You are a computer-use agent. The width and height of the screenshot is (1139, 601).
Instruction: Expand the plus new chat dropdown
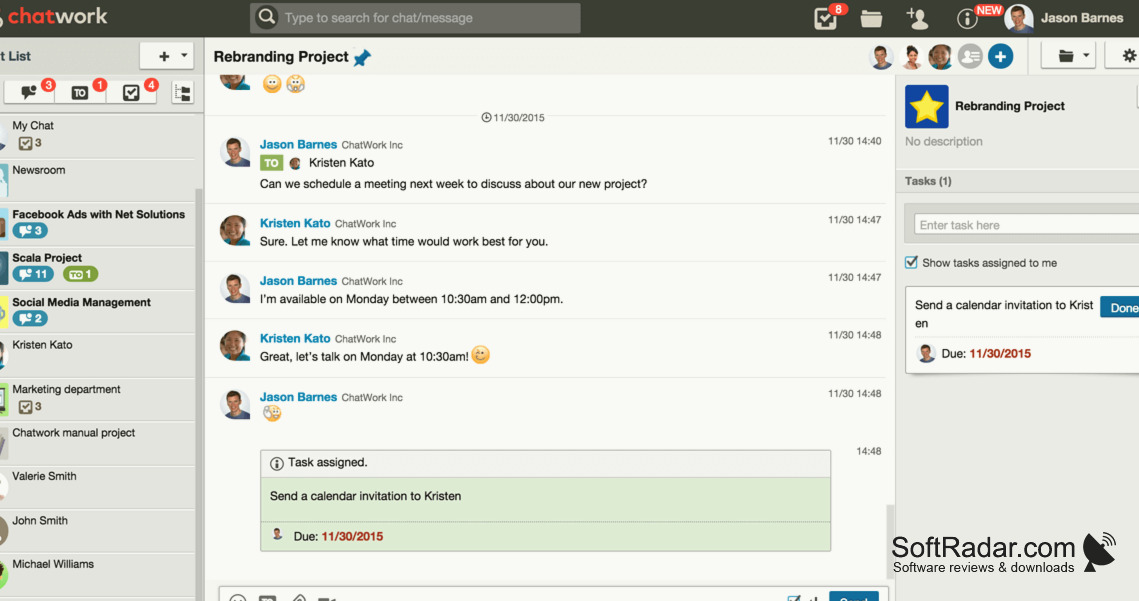(x=166, y=56)
